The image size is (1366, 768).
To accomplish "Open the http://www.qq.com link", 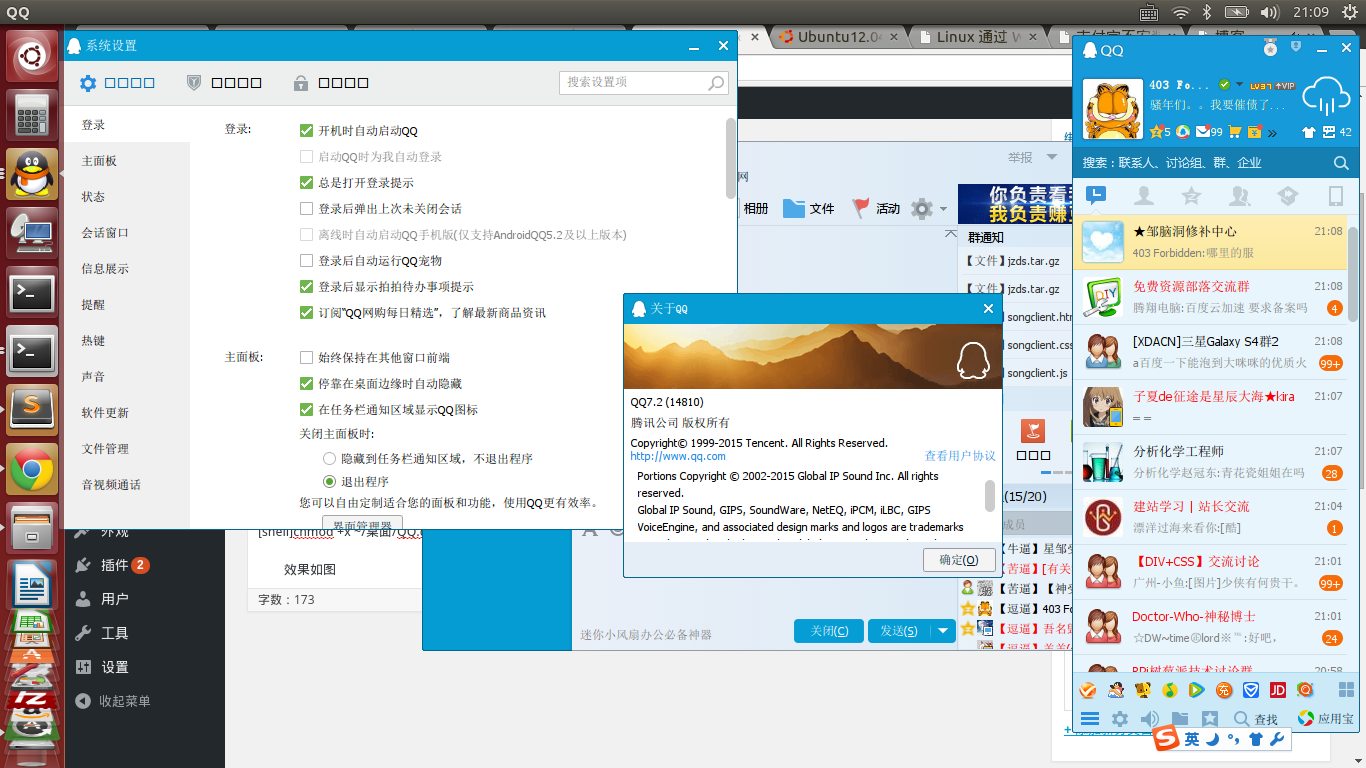I will pyautogui.click(x=678, y=457).
